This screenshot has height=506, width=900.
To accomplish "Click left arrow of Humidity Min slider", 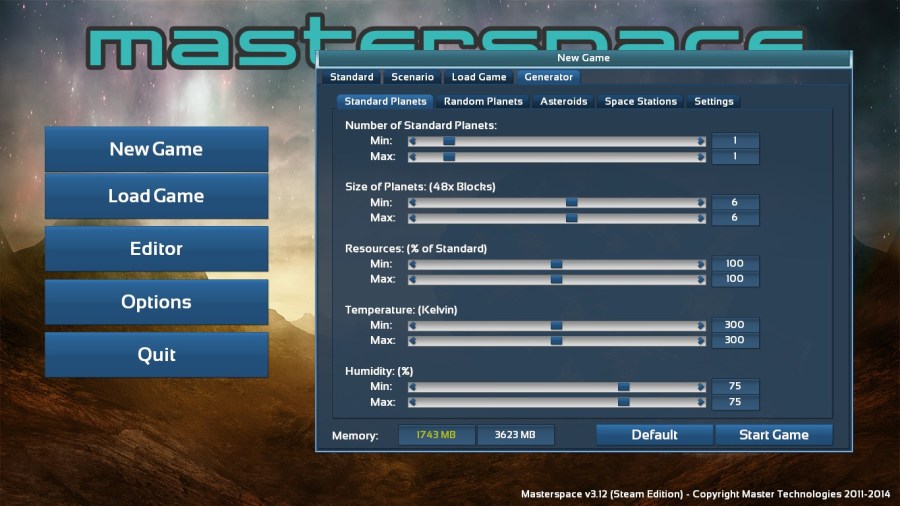I will coord(412,387).
